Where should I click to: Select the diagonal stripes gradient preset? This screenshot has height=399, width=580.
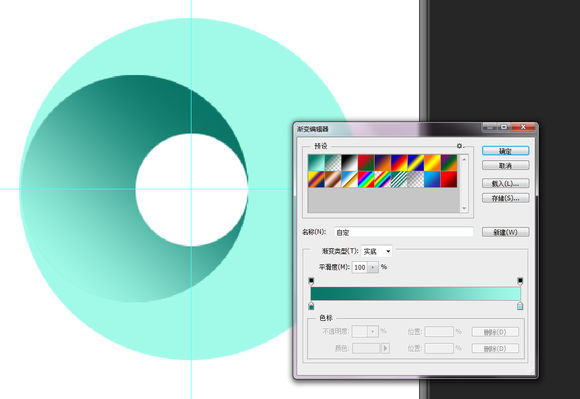[x=399, y=179]
